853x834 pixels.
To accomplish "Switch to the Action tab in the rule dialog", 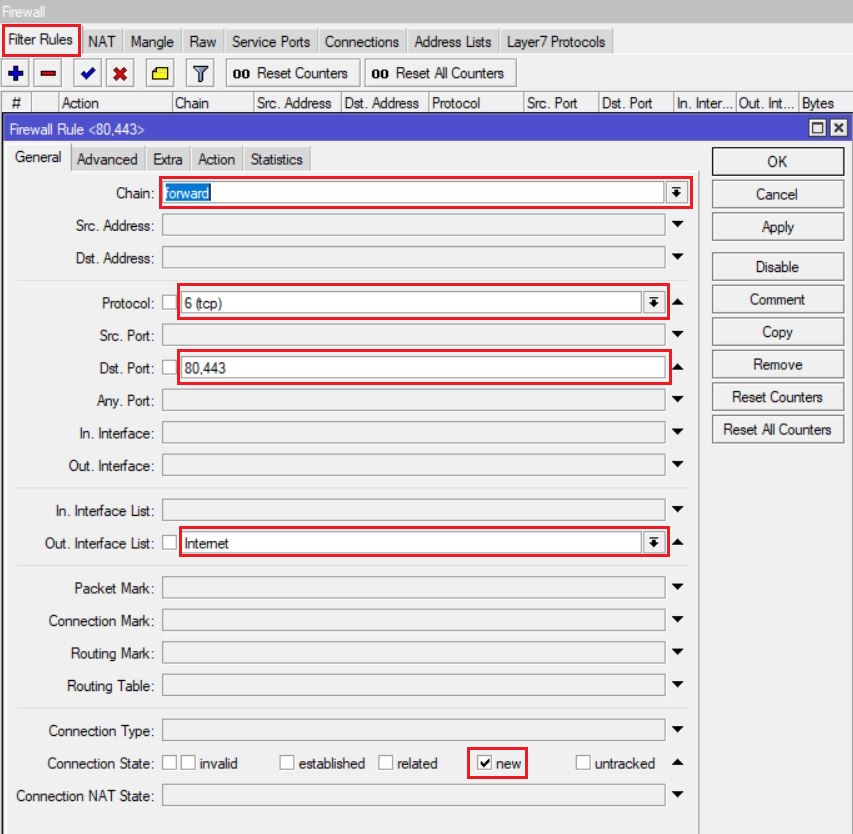I will pos(216,159).
